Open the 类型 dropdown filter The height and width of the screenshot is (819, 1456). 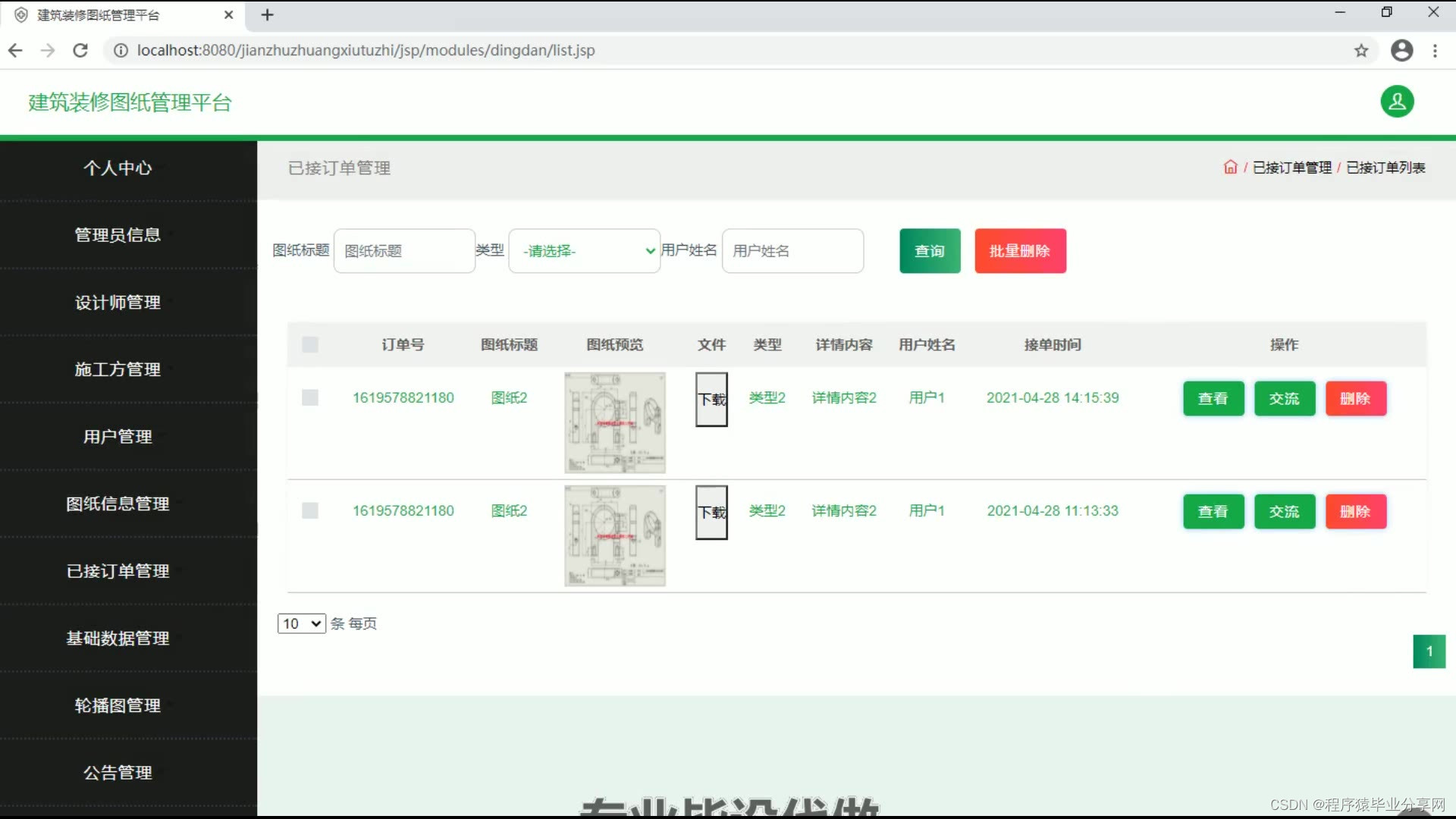[x=585, y=251]
